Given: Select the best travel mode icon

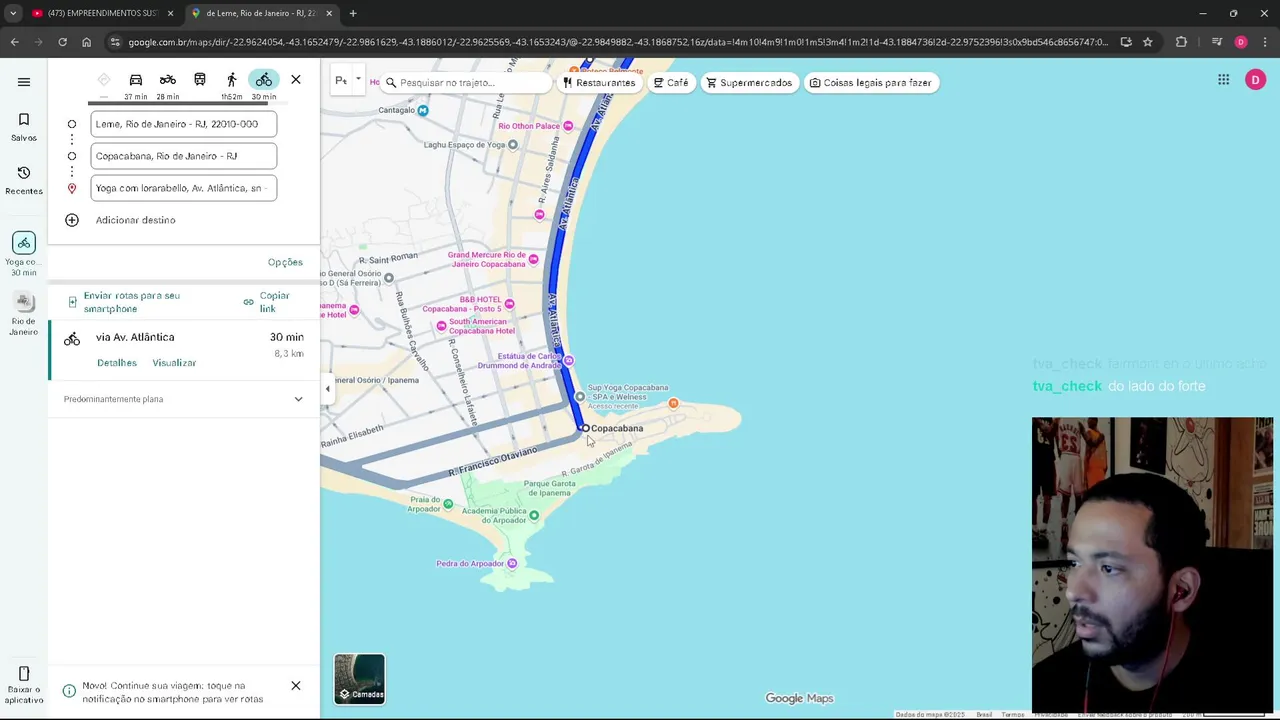Looking at the screenshot, I should pos(104,80).
